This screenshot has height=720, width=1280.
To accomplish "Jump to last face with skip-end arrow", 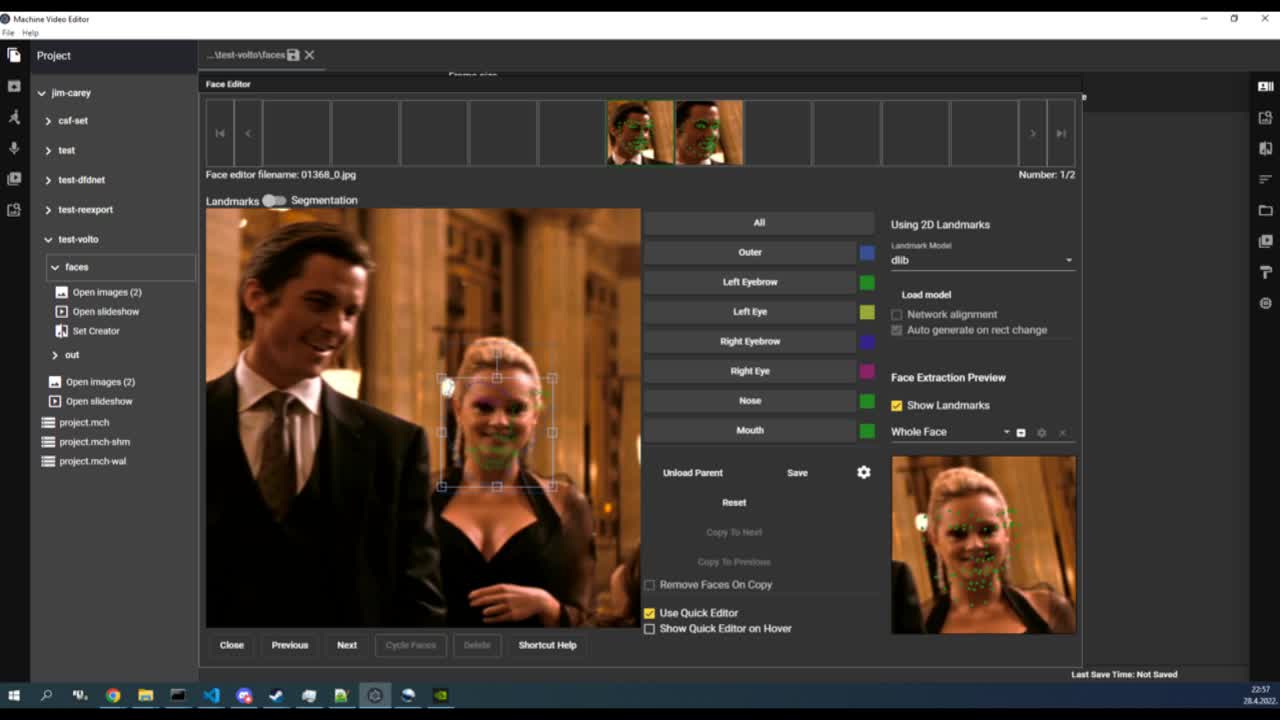I will click(x=1061, y=133).
